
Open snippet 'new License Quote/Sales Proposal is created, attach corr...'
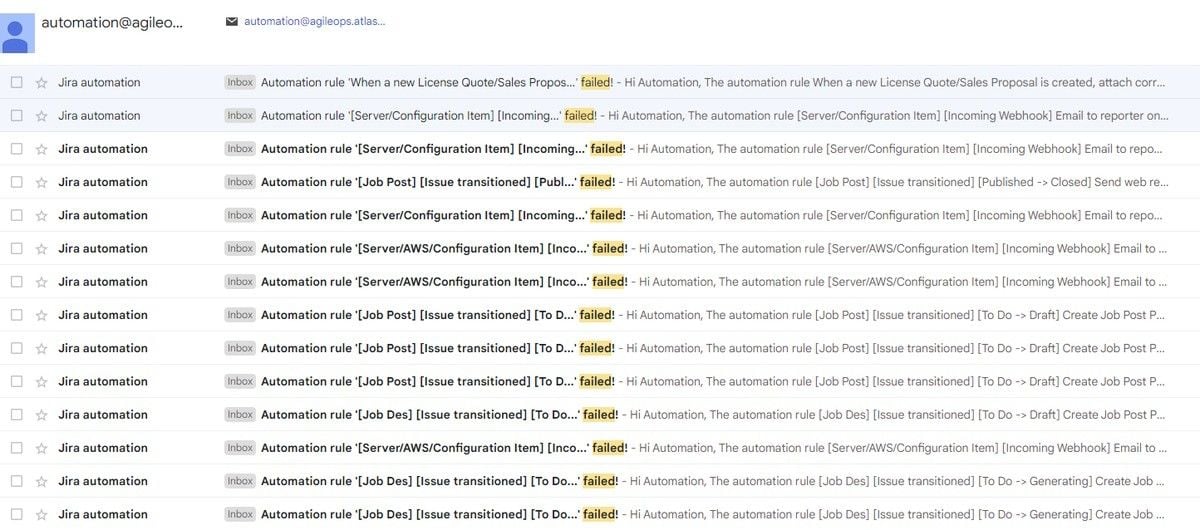pyautogui.click(x=989, y=83)
